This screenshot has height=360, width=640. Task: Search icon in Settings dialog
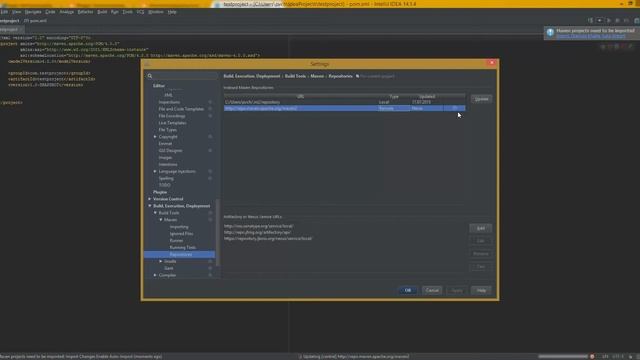click(x=150, y=76)
